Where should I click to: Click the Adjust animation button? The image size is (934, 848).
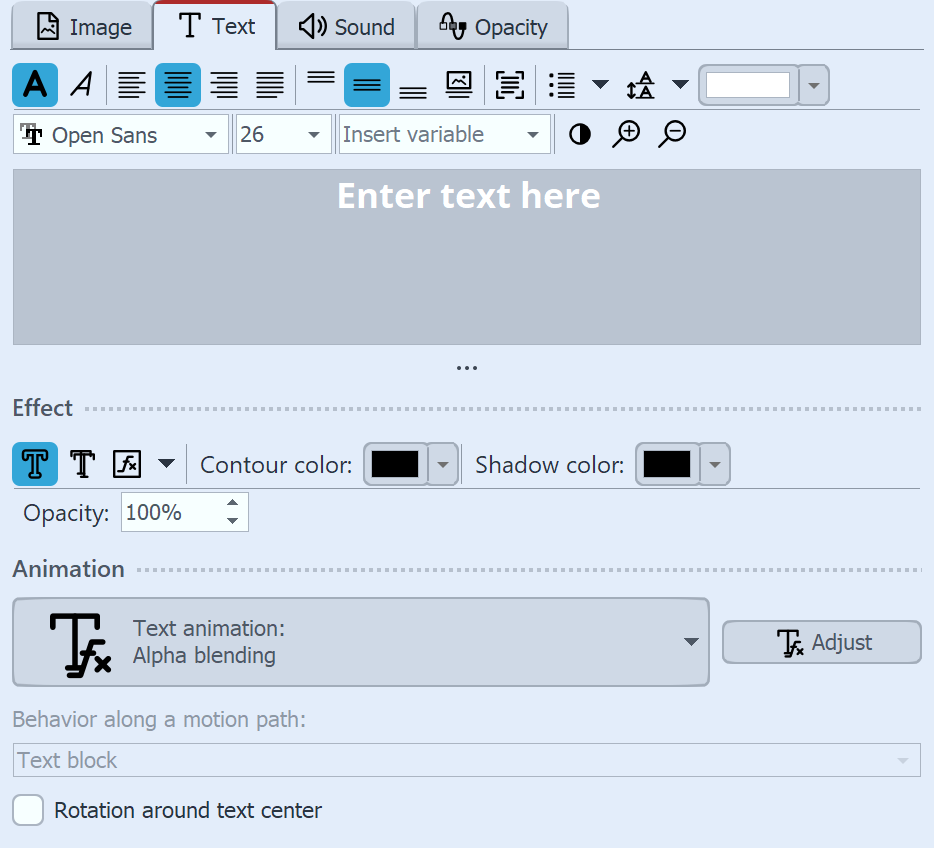coord(821,642)
